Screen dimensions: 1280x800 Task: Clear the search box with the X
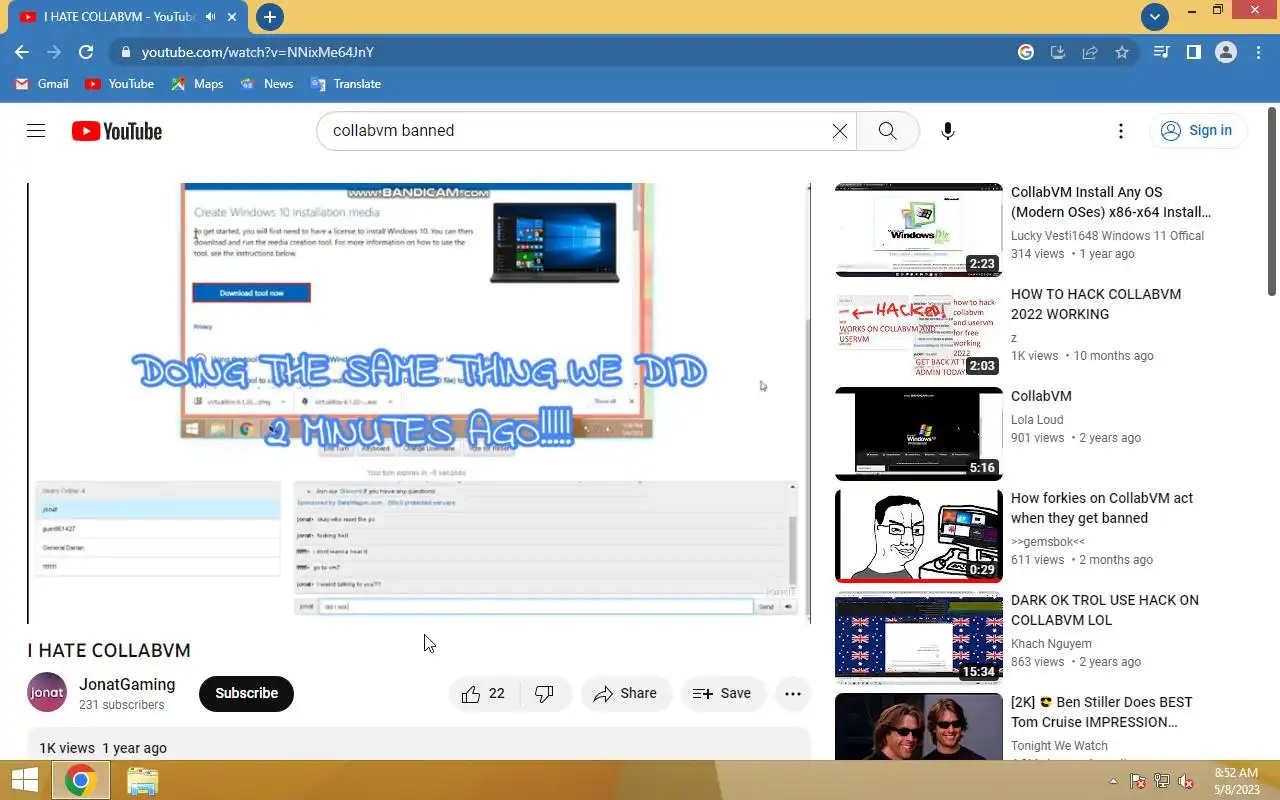tap(840, 131)
